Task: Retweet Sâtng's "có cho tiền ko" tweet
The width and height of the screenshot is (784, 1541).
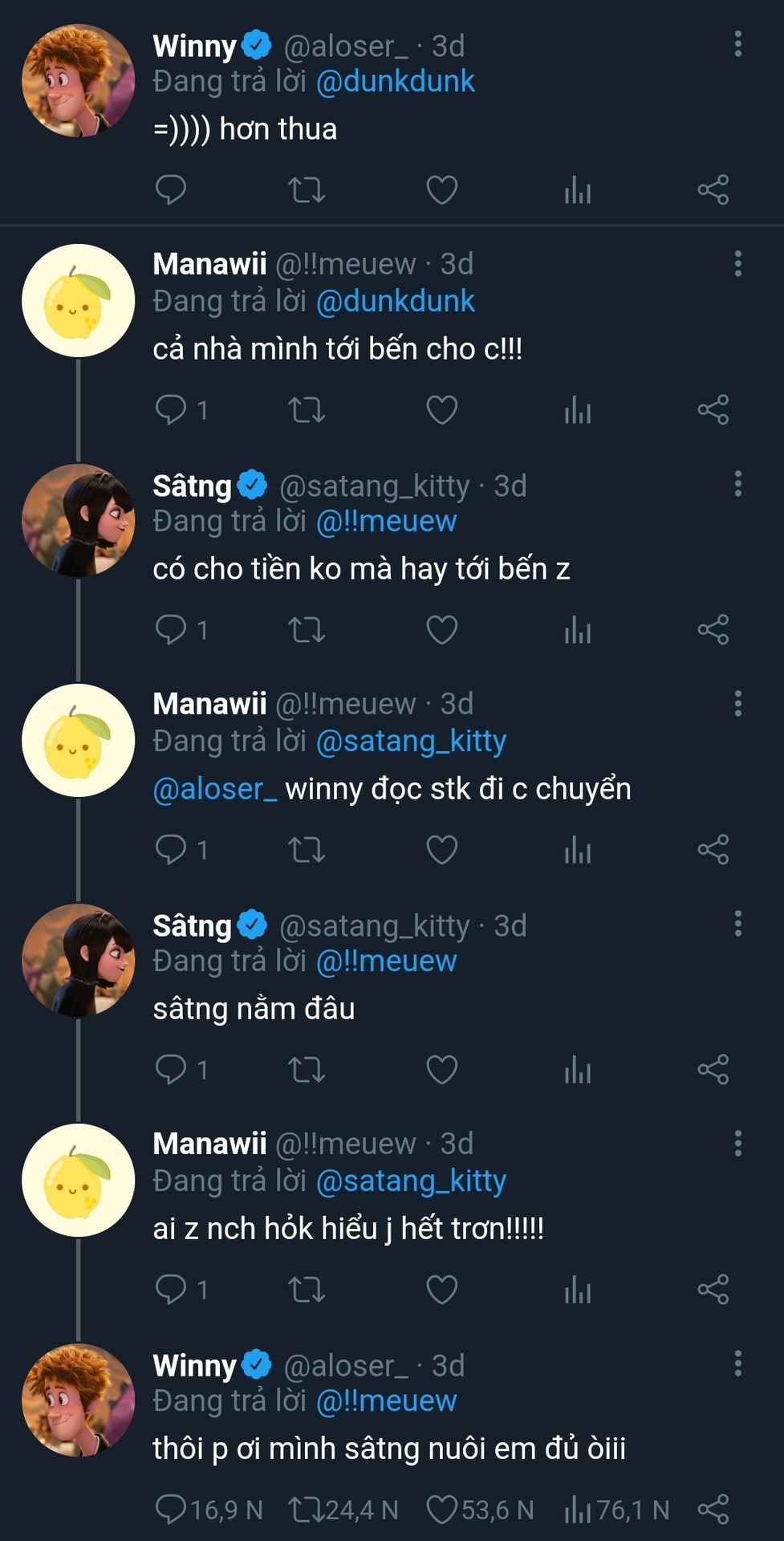Action: click(307, 630)
